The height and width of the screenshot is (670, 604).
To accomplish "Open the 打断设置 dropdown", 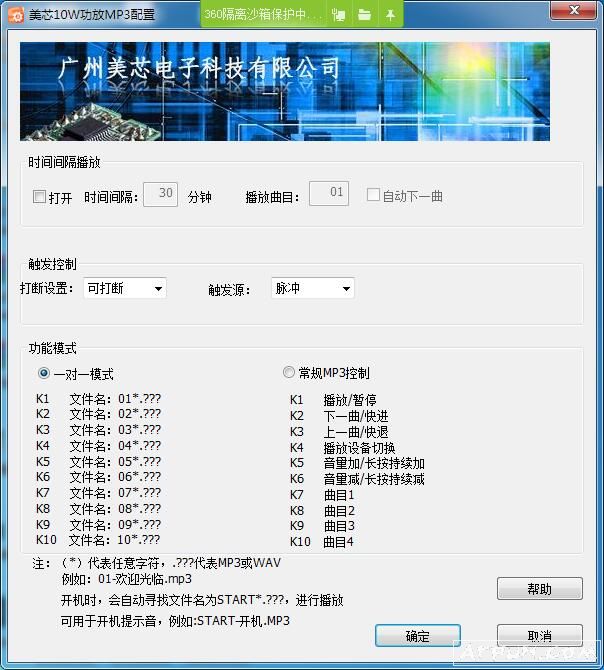I will (125, 288).
